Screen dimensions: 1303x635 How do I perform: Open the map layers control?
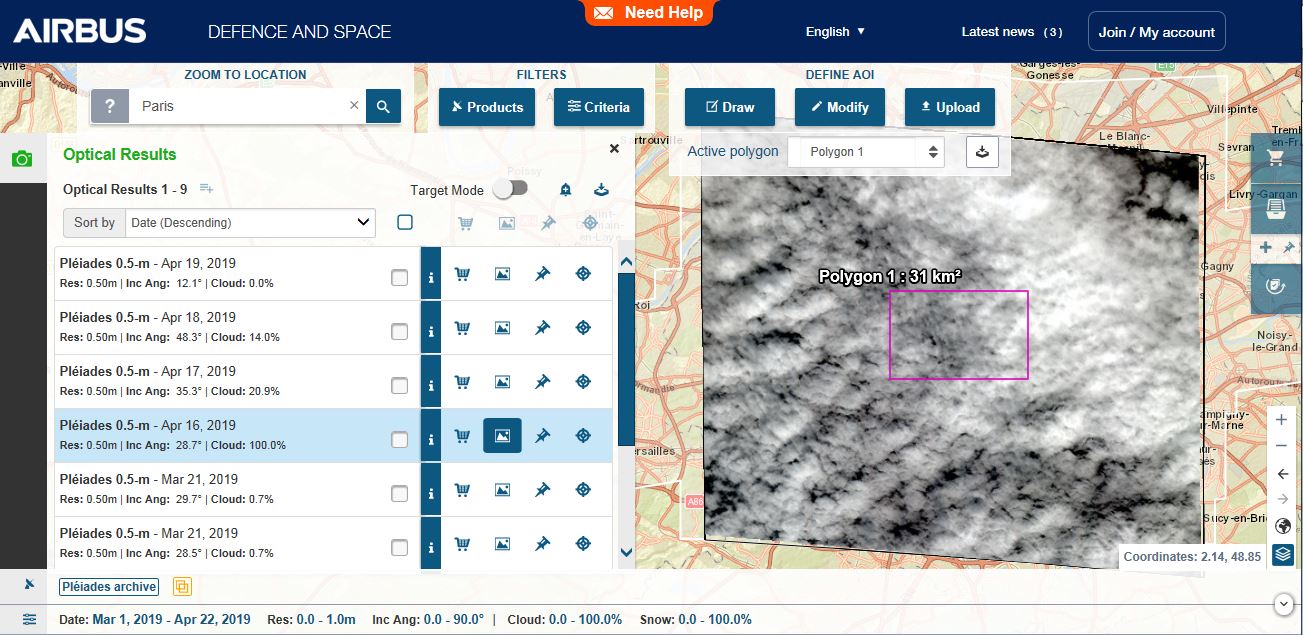(1283, 554)
